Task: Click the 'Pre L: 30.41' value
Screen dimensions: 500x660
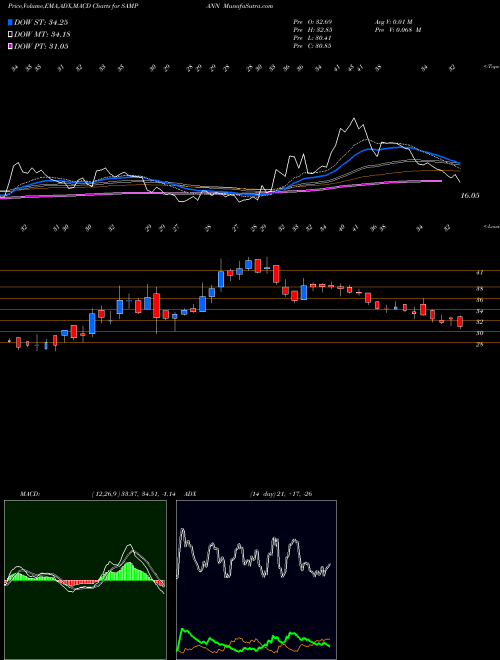Action: point(312,38)
